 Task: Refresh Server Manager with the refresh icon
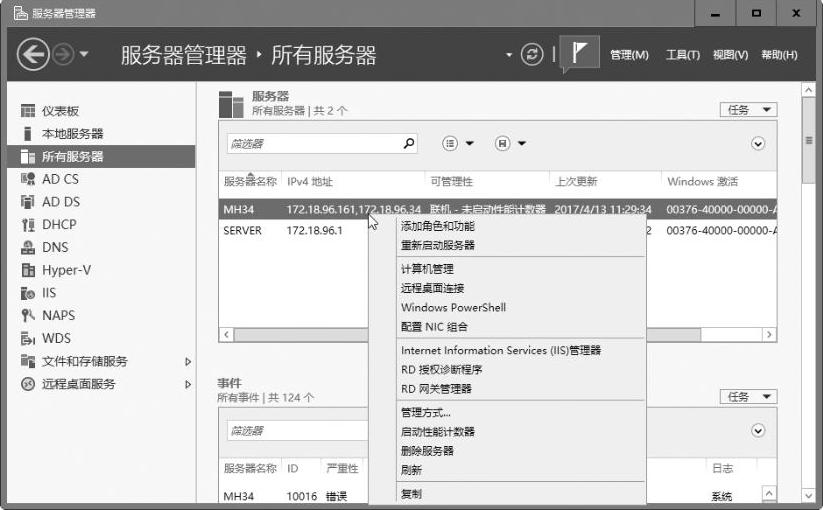point(532,54)
